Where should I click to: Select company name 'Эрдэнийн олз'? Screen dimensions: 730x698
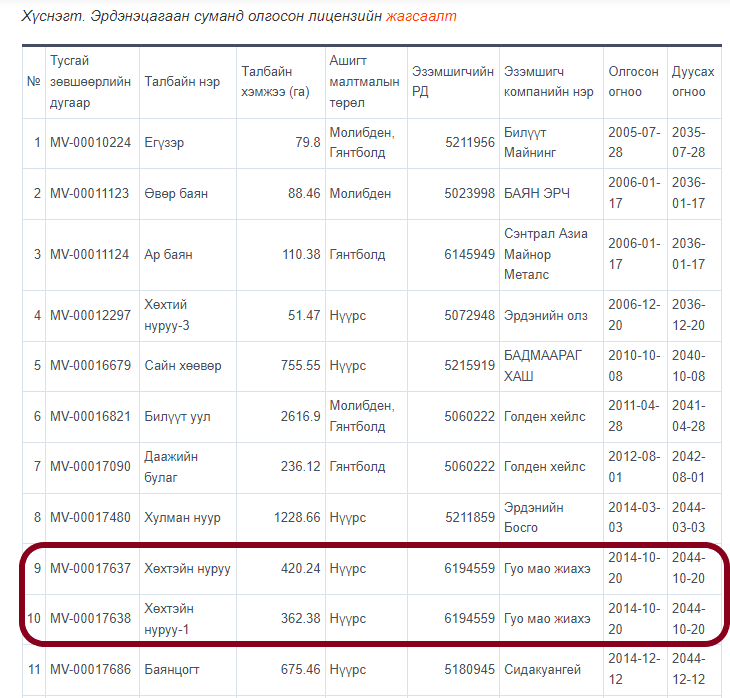546,315
